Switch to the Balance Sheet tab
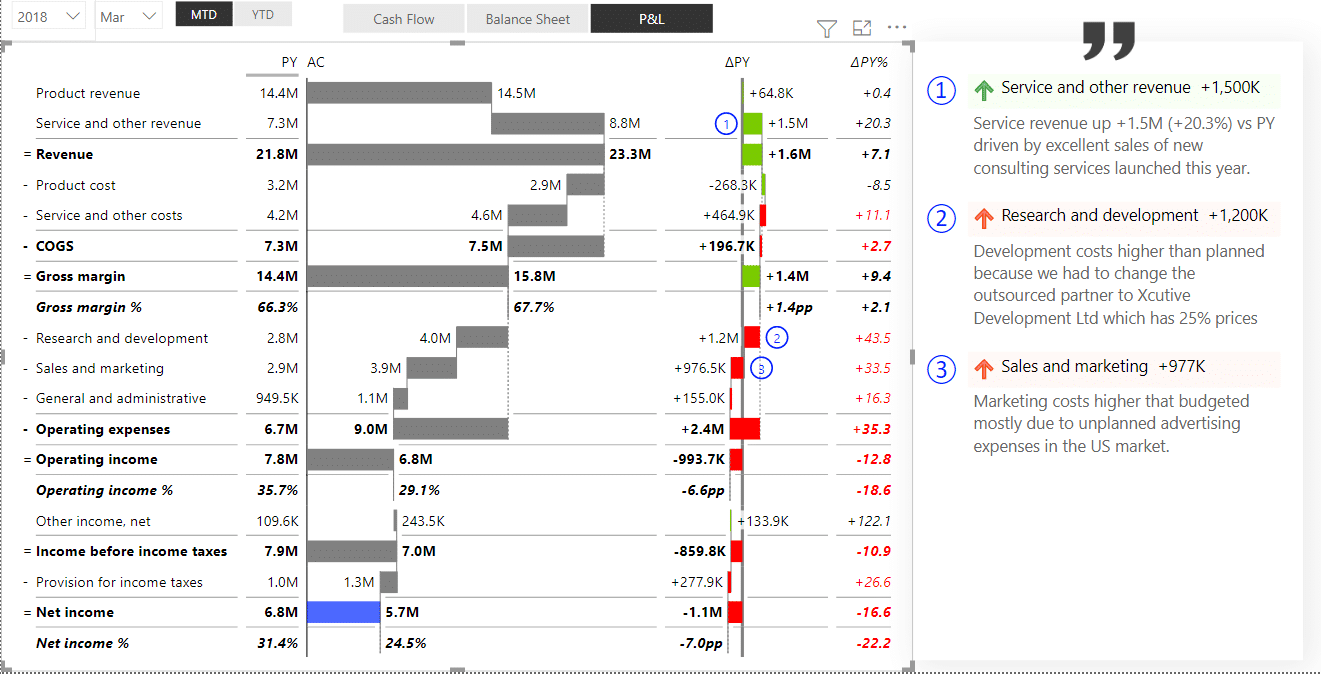Screen dimensions: 1321x676 pos(528,18)
